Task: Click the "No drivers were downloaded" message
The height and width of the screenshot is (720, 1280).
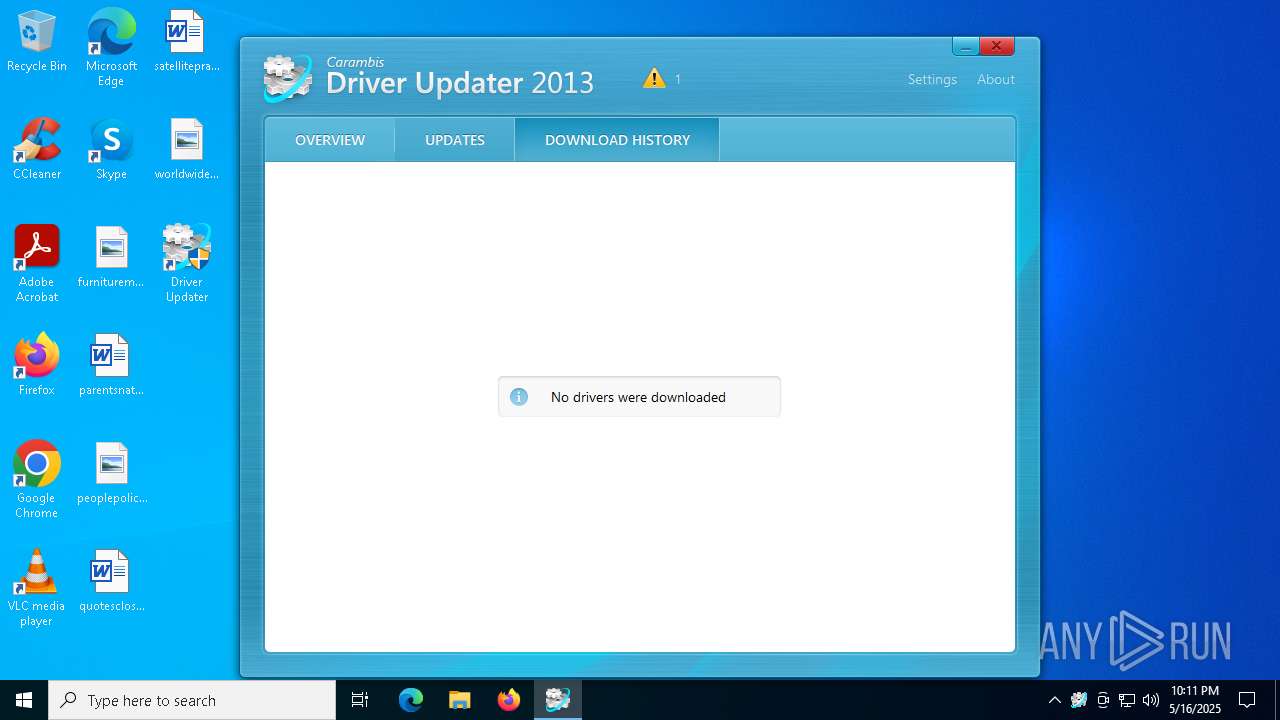Action: coord(638,397)
